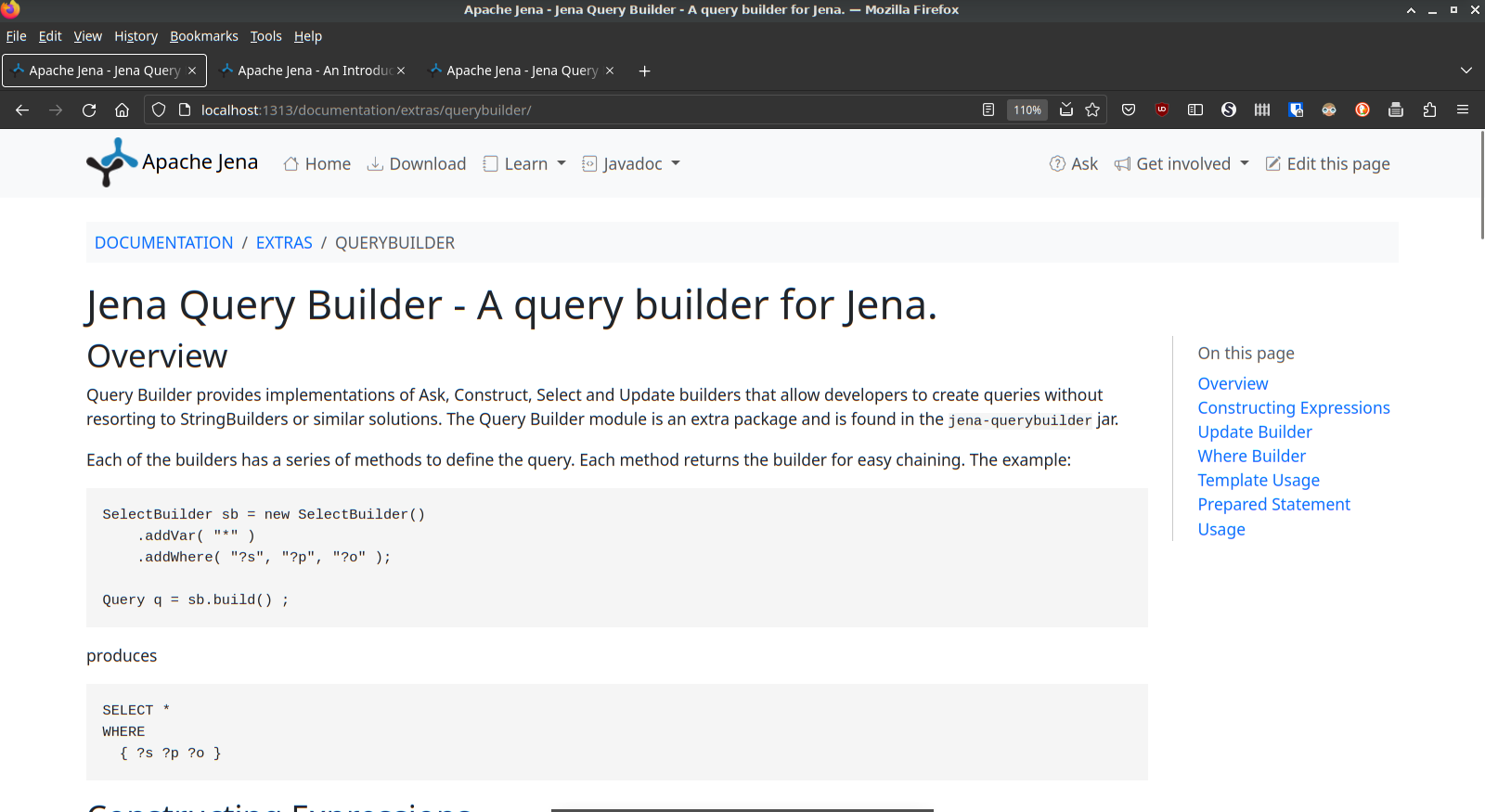Image resolution: width=1485 pixels, height=812 pixels.
Task: Close the third Jena Query tab
Action: tap(610, 71)
